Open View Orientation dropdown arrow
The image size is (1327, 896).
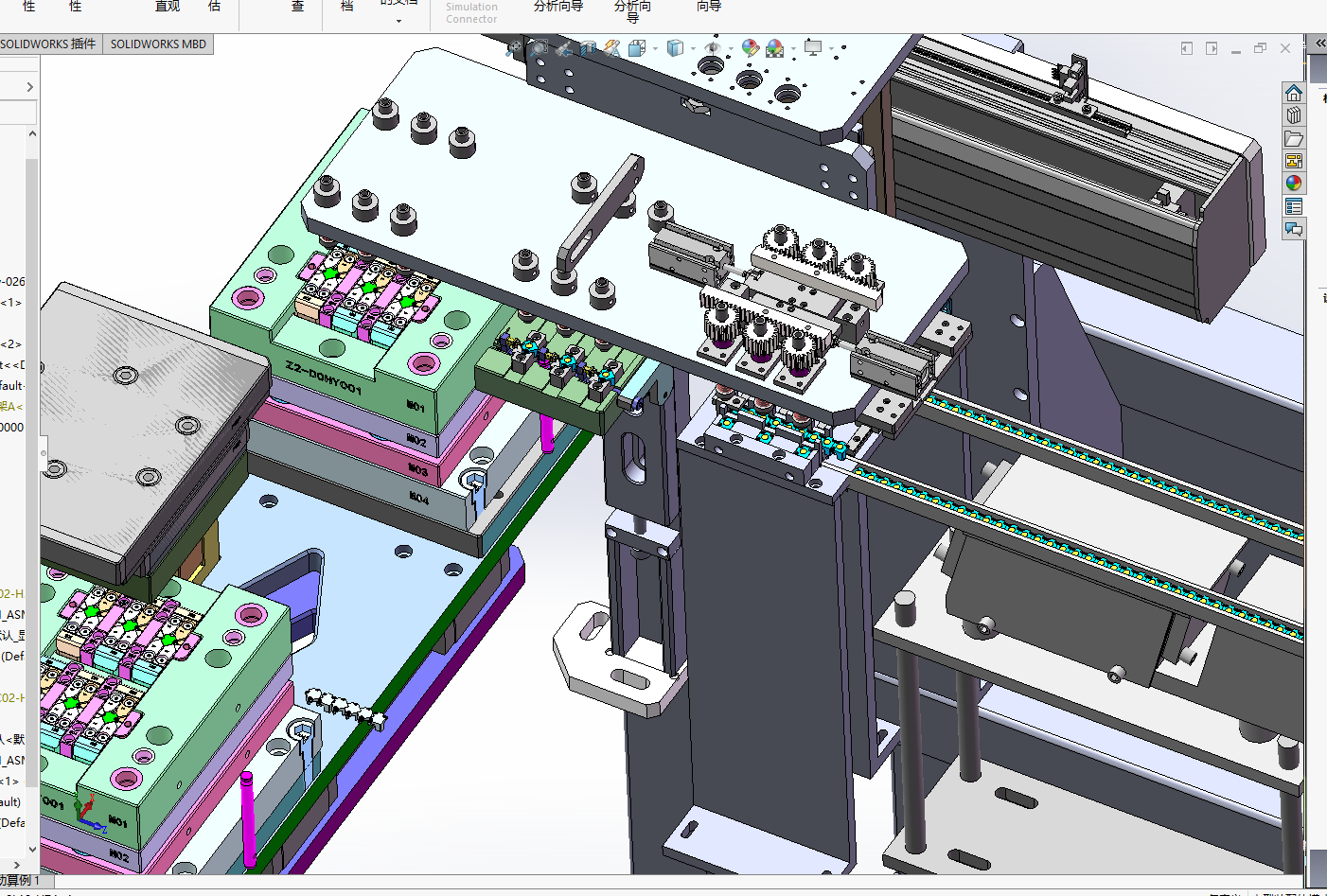pyautogui.click(x=655, y=49)
